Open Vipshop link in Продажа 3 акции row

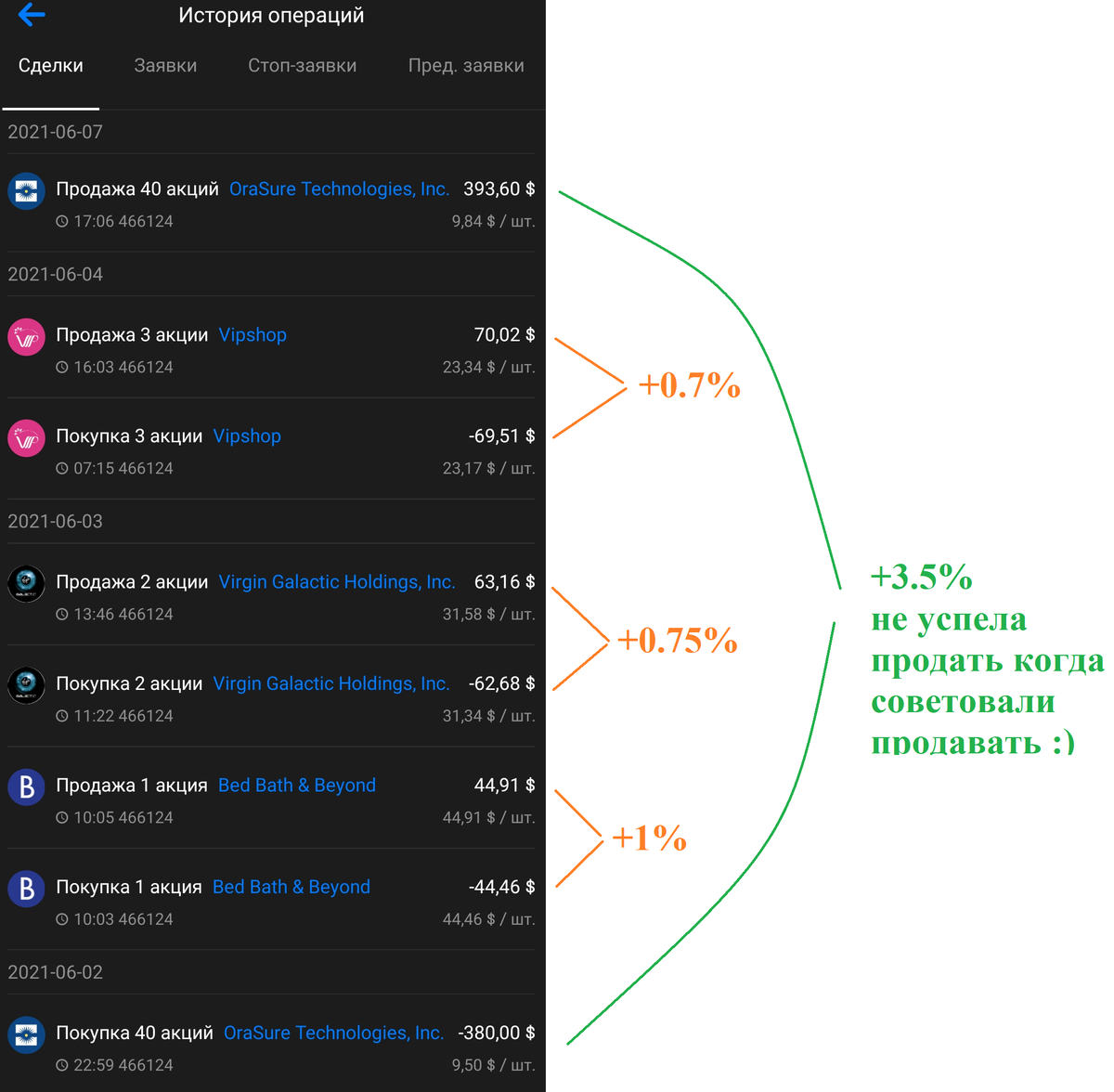point(253,335)
